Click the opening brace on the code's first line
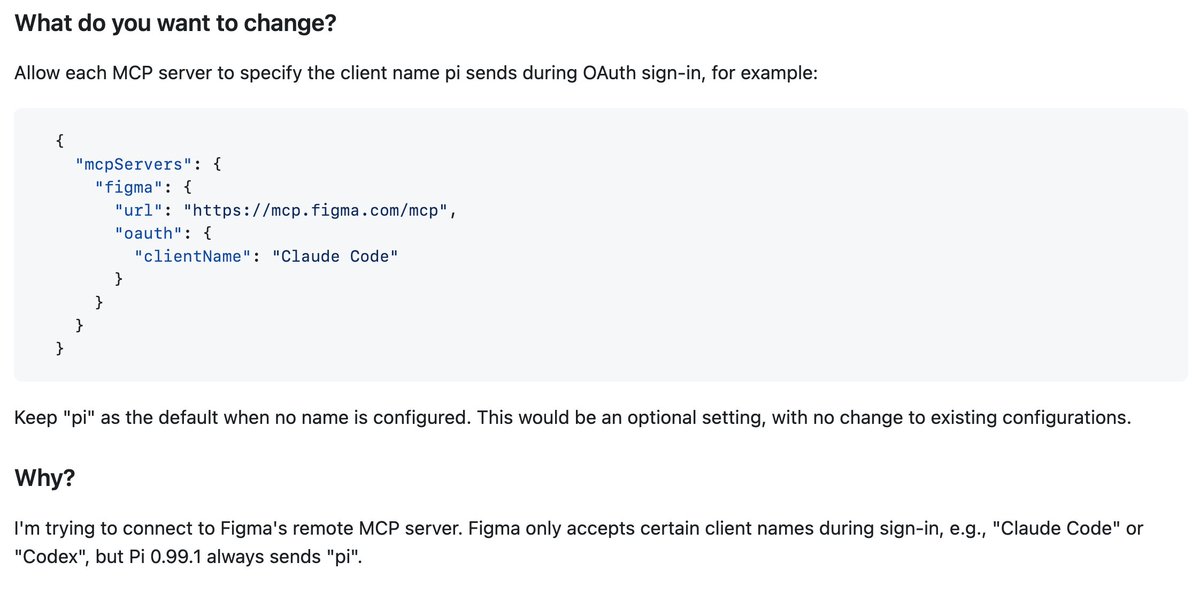 coord(61,141)
